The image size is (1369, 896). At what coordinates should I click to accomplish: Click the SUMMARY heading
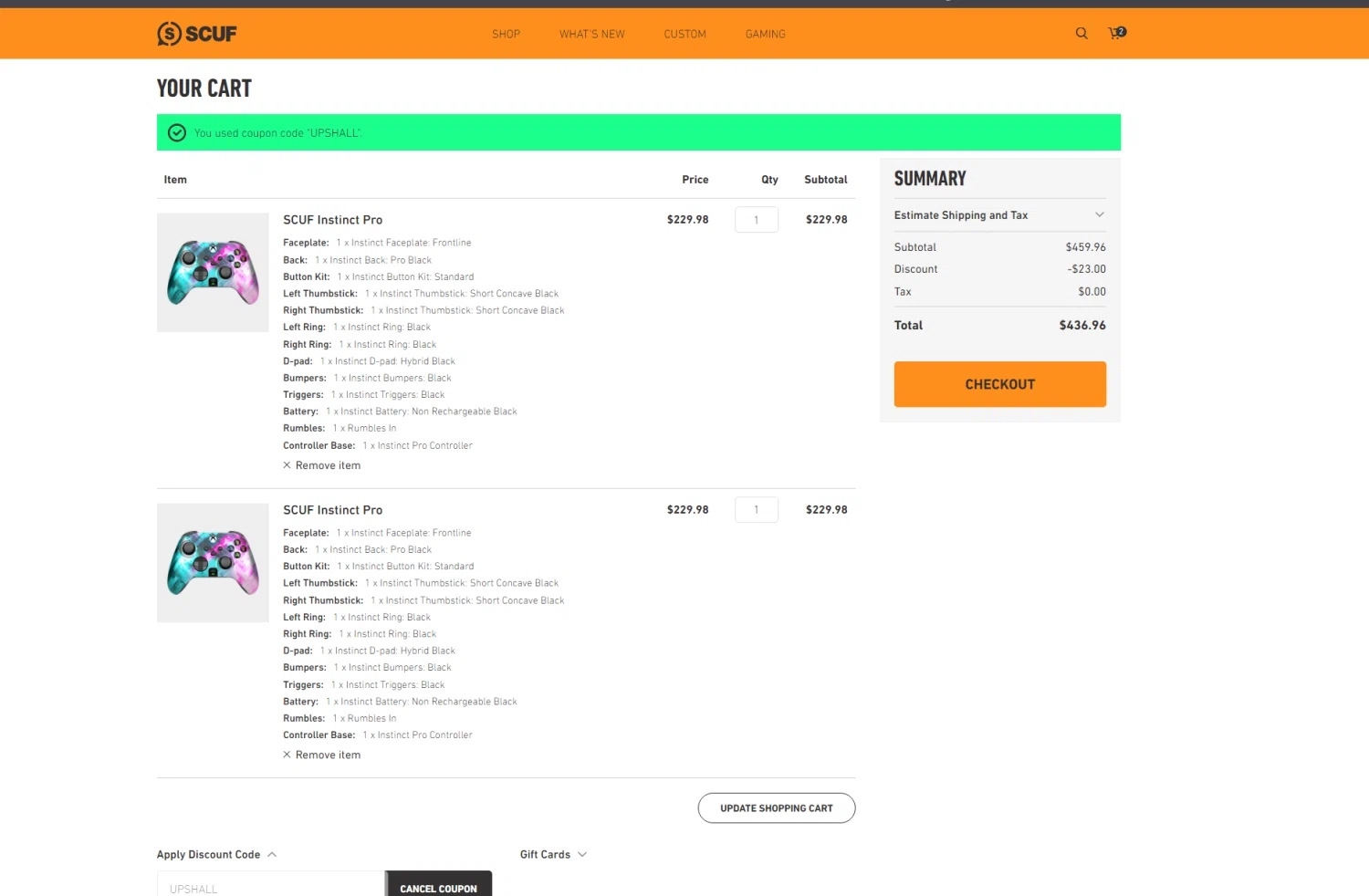(930, 179)
